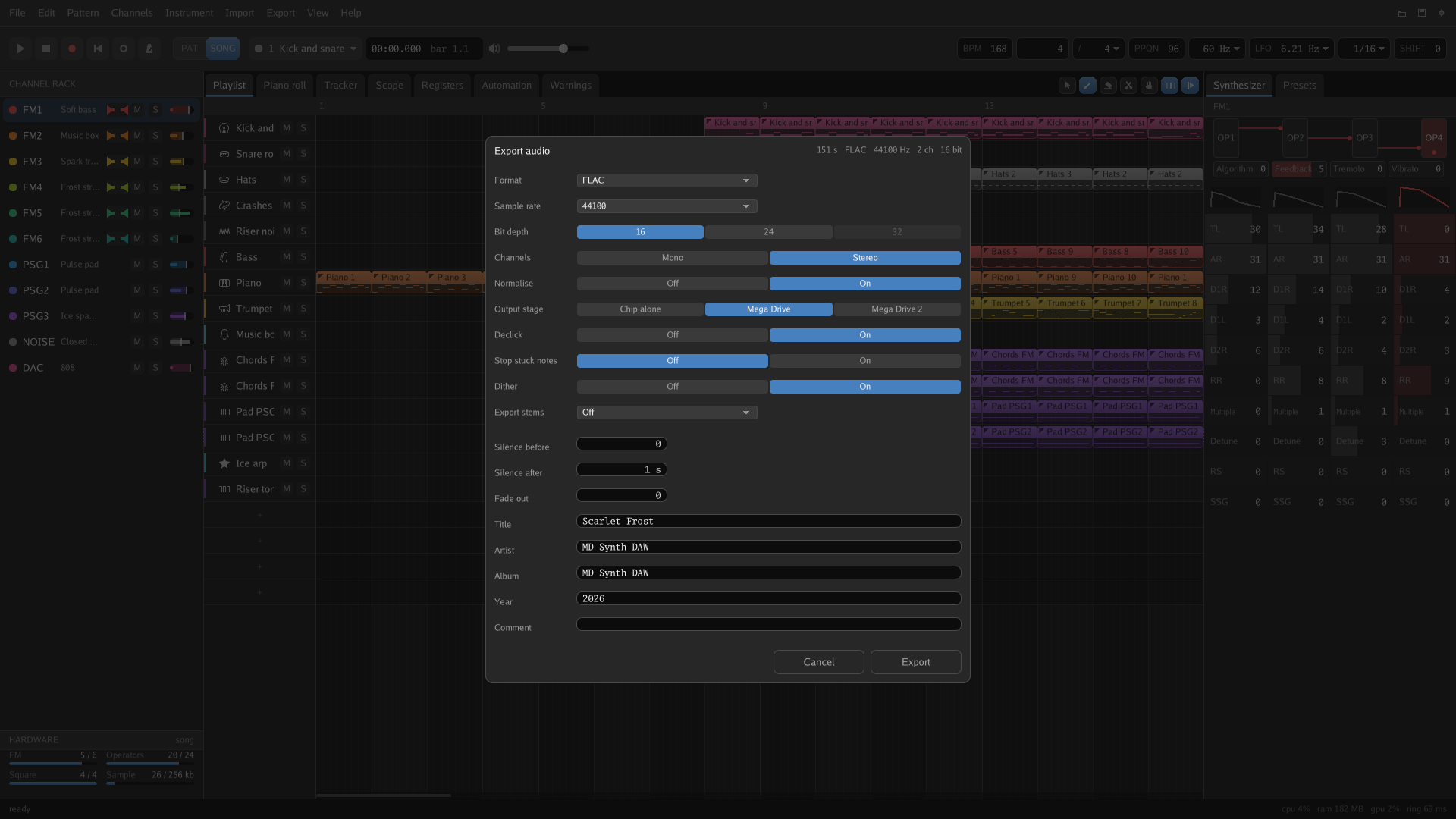Image resolution: width=1456 pixels, height=819 pixels.
Task: Select OP4 operator box in synthesizer
Action: click(1433, 138)
